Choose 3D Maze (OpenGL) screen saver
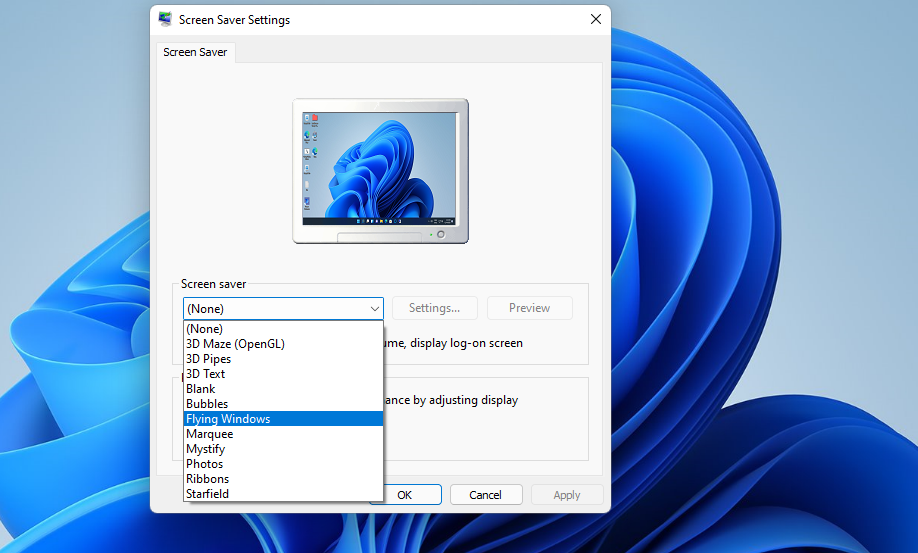This screenshot has width=918, height=553. coord(283,344)
